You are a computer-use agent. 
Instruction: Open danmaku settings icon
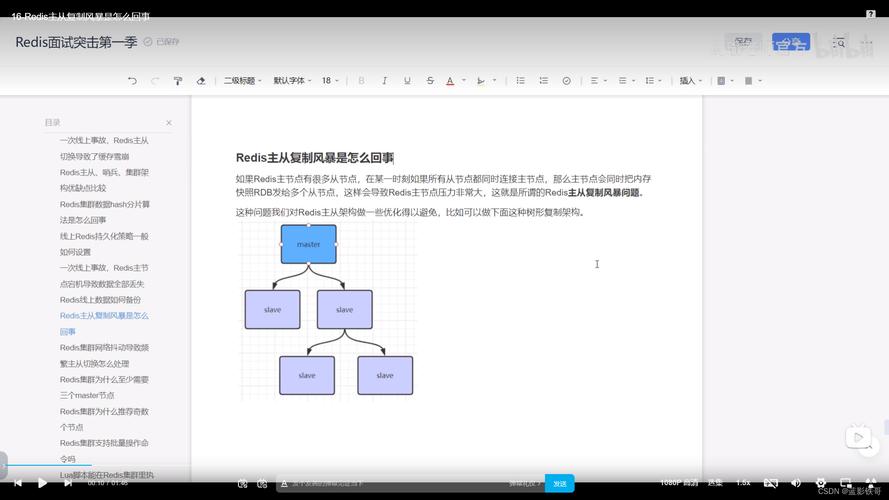tap(262, 484)
